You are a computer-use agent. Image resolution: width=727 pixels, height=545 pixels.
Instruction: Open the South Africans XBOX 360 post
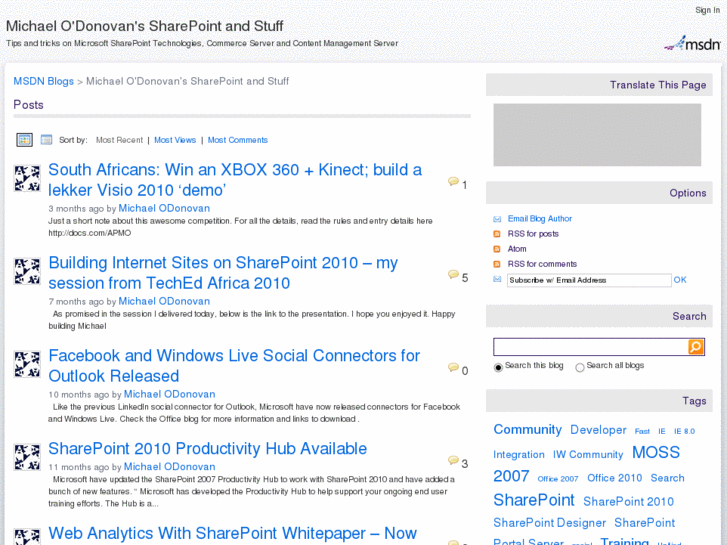(235, 180)
